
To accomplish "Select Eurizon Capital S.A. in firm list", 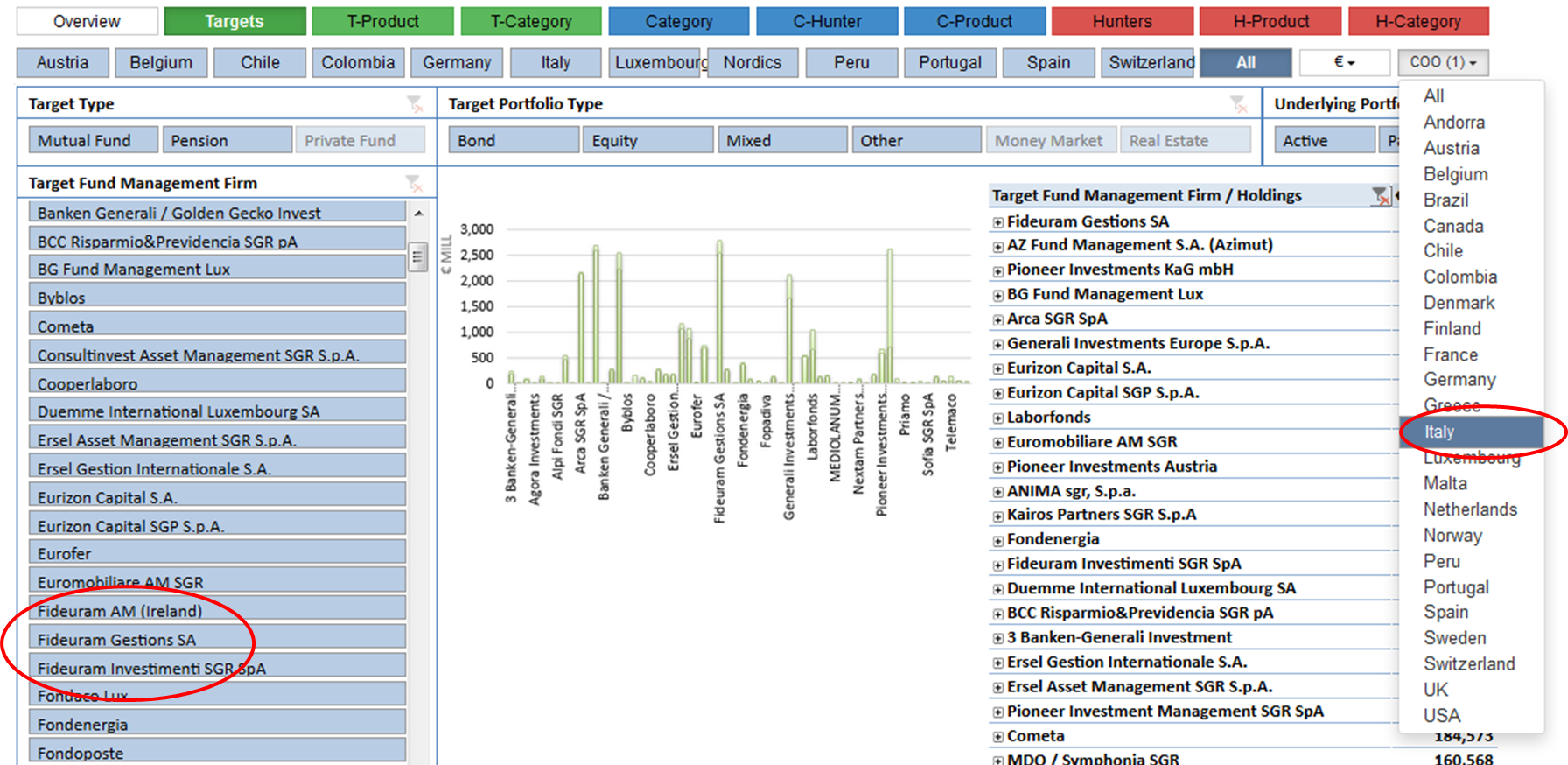I will click(218, 495).
